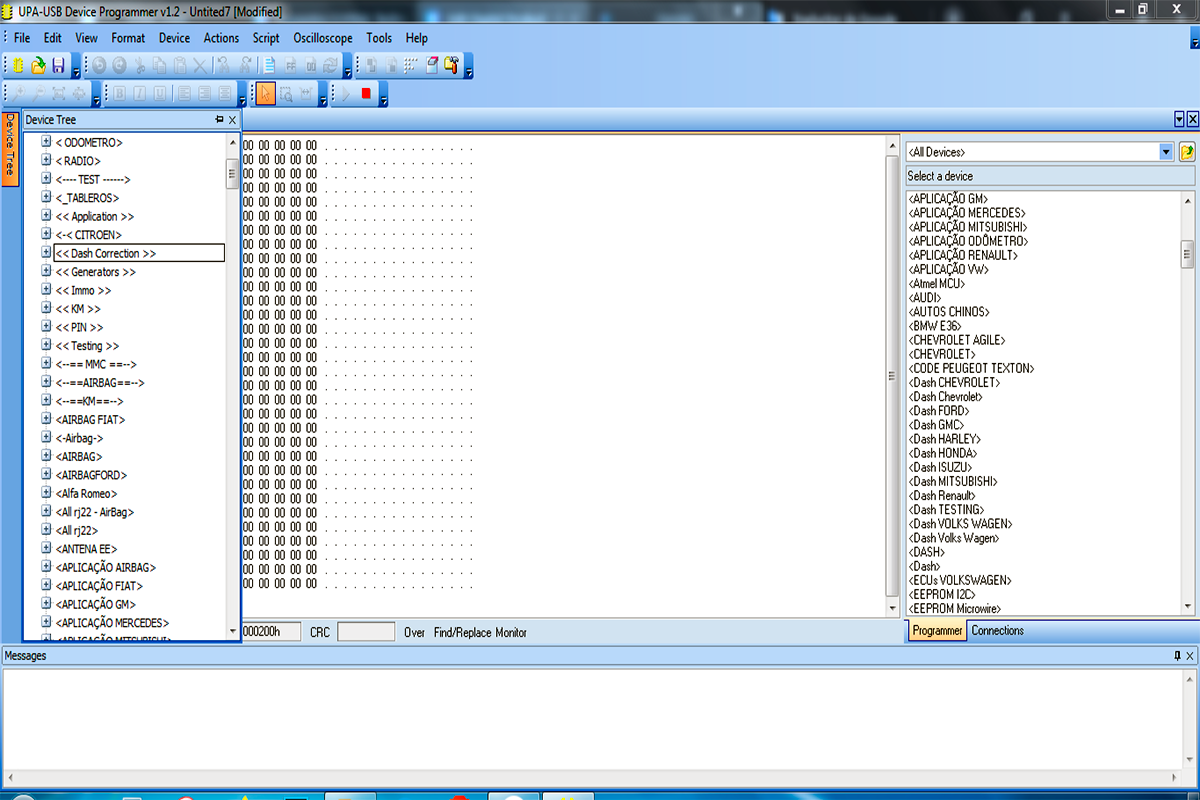
Task: Open the file toolbar overflow arrow
Action: [76, 67]
